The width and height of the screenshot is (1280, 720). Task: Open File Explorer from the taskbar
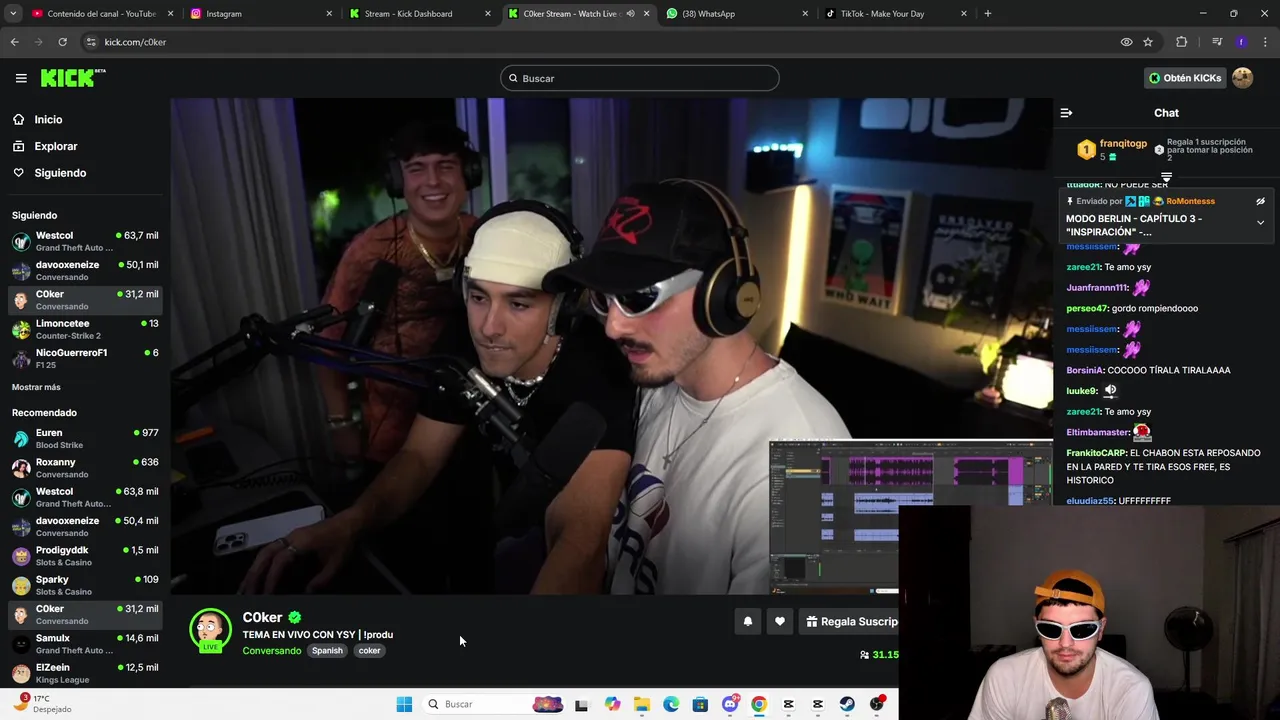(x=642, y=704)
